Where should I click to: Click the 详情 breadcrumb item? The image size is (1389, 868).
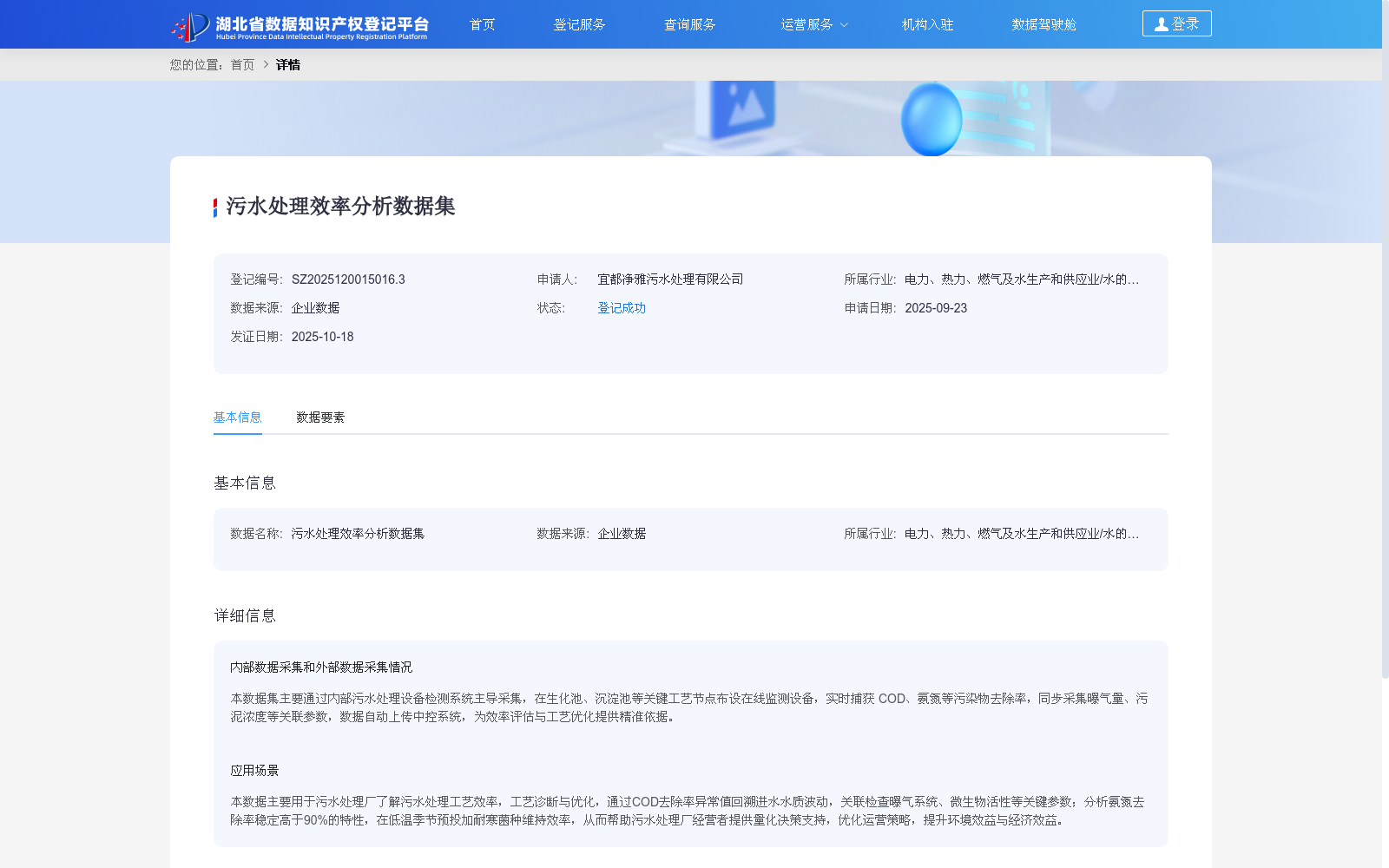(288, 64)
